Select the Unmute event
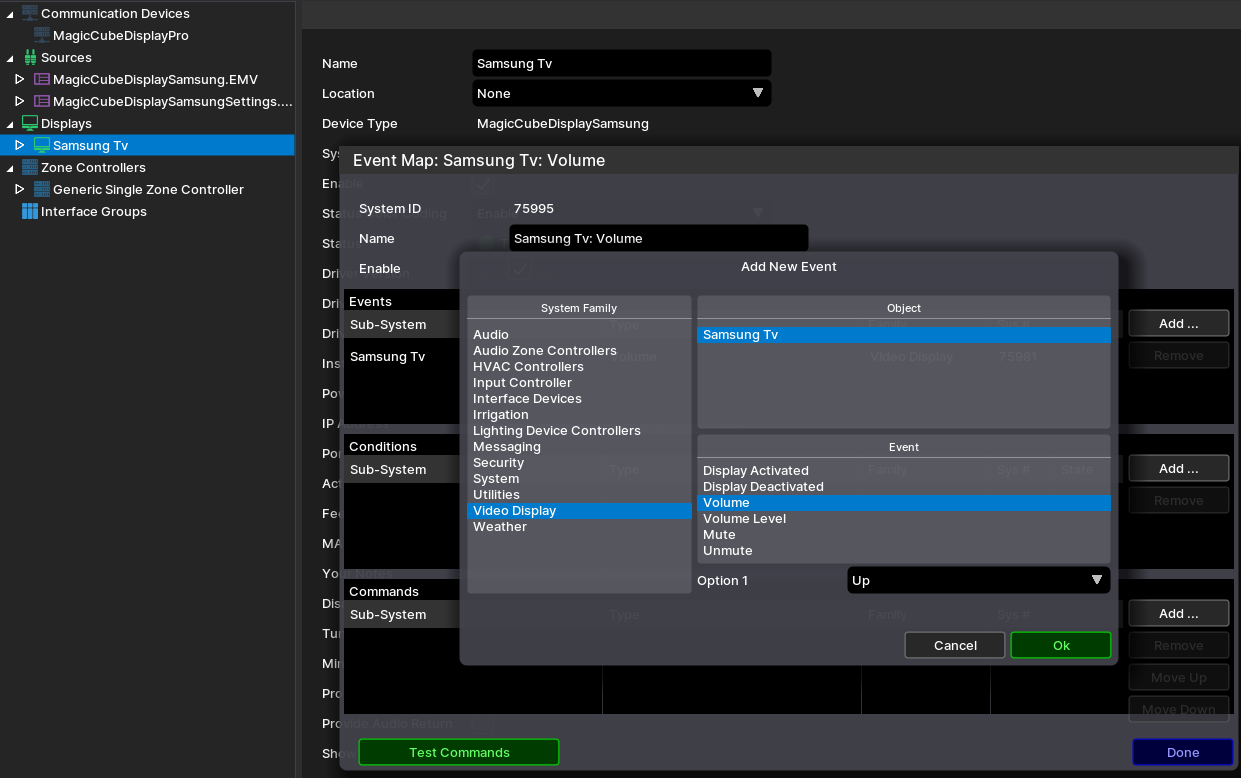 pyautogui.click(x=904, y=551)
